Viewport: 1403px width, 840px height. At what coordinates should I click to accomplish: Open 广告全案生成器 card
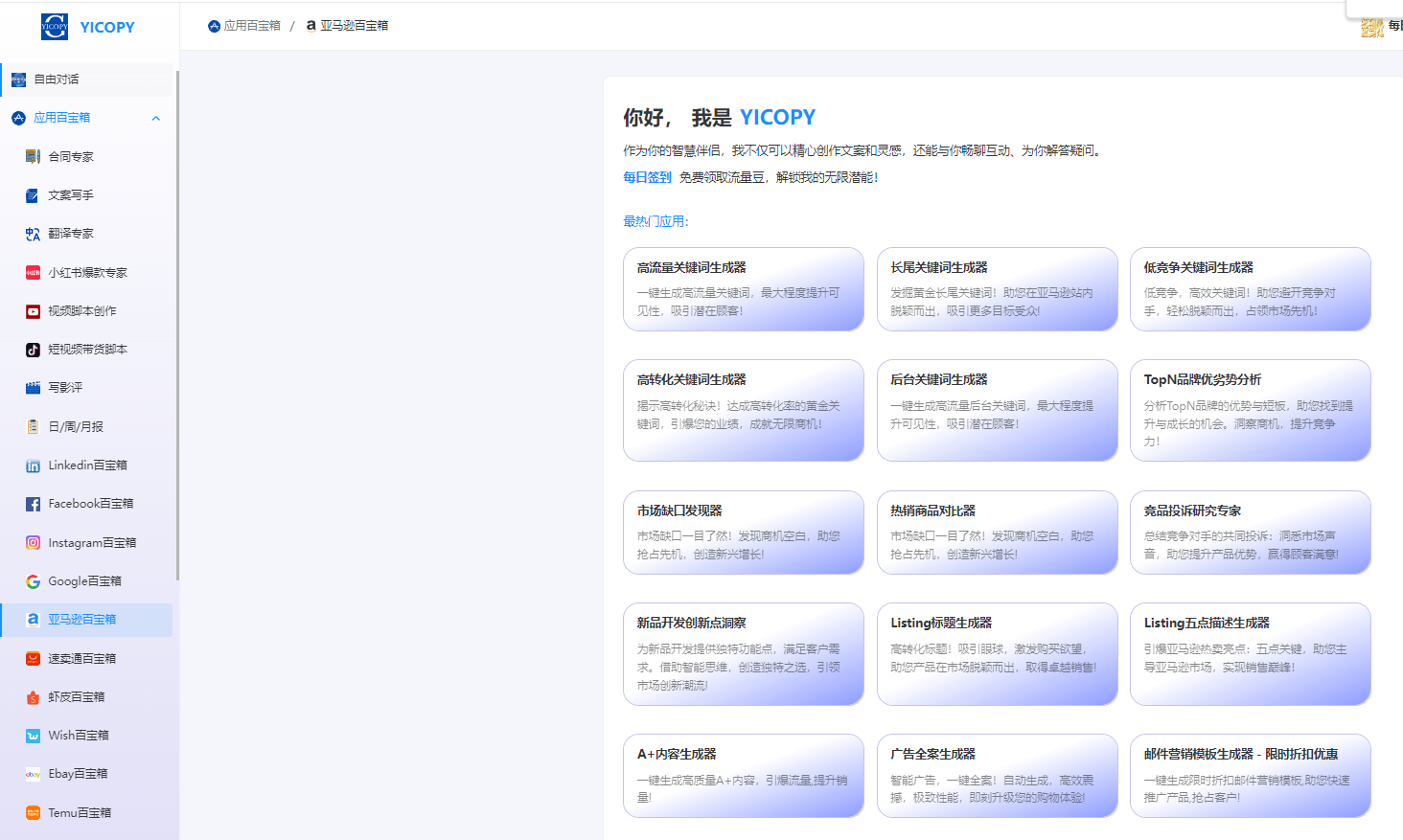click(x=997, y=776)
